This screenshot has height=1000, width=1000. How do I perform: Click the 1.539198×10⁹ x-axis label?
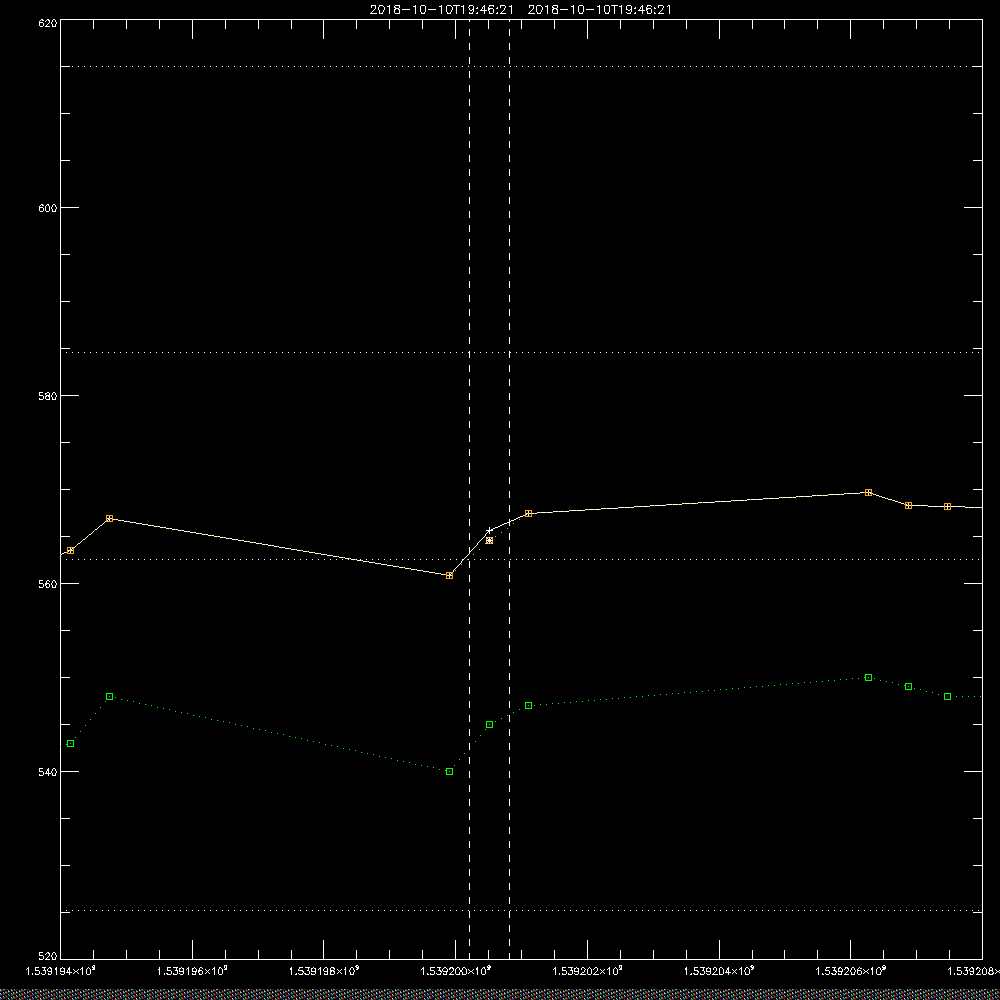[x=324, y=971]
